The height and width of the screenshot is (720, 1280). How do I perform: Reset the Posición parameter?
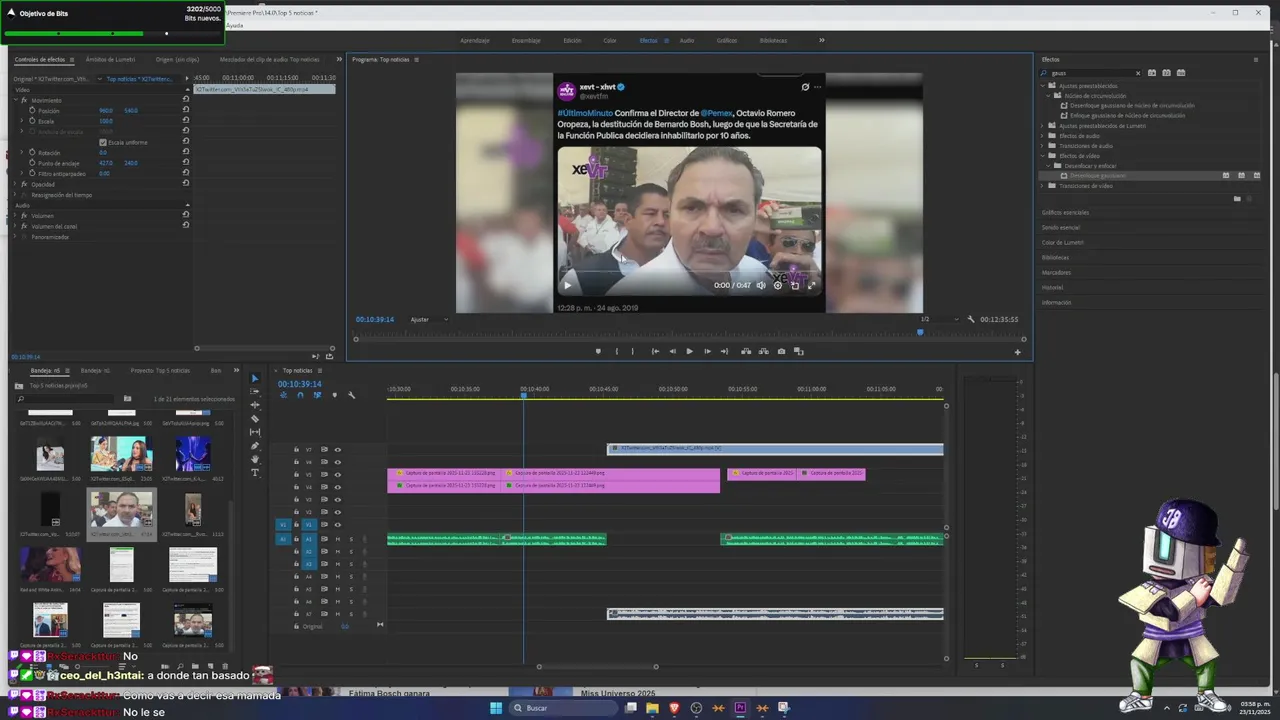point(185,110)
